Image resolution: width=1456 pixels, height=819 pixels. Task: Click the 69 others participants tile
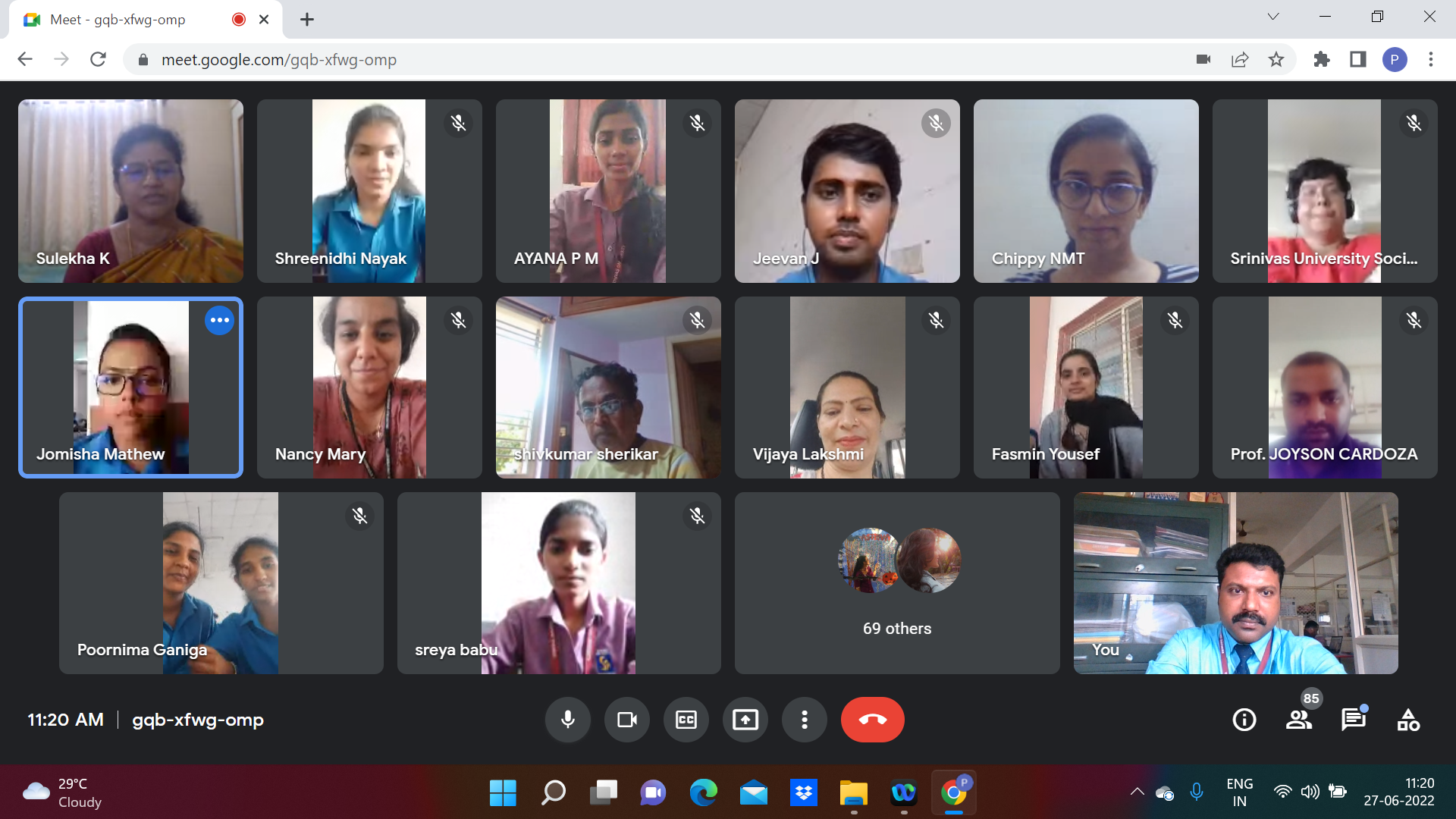tap(896, 583)
